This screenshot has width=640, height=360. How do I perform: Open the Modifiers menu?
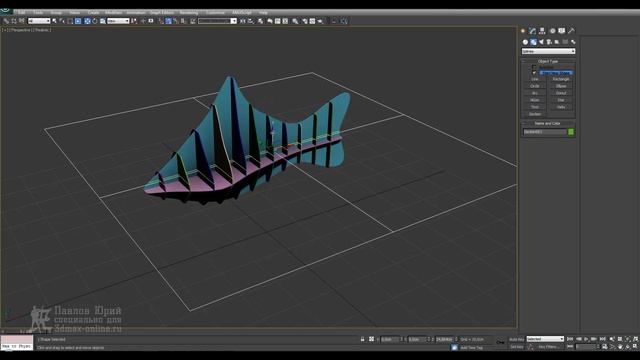click(113, 13)
